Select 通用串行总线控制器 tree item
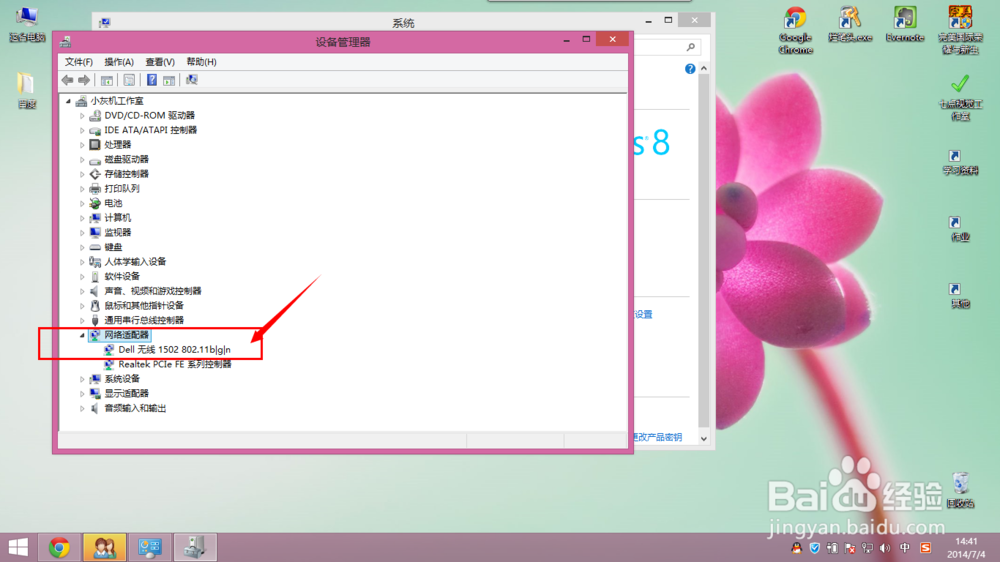This screenshot has width=1000, height=562. tap(144, 321)
